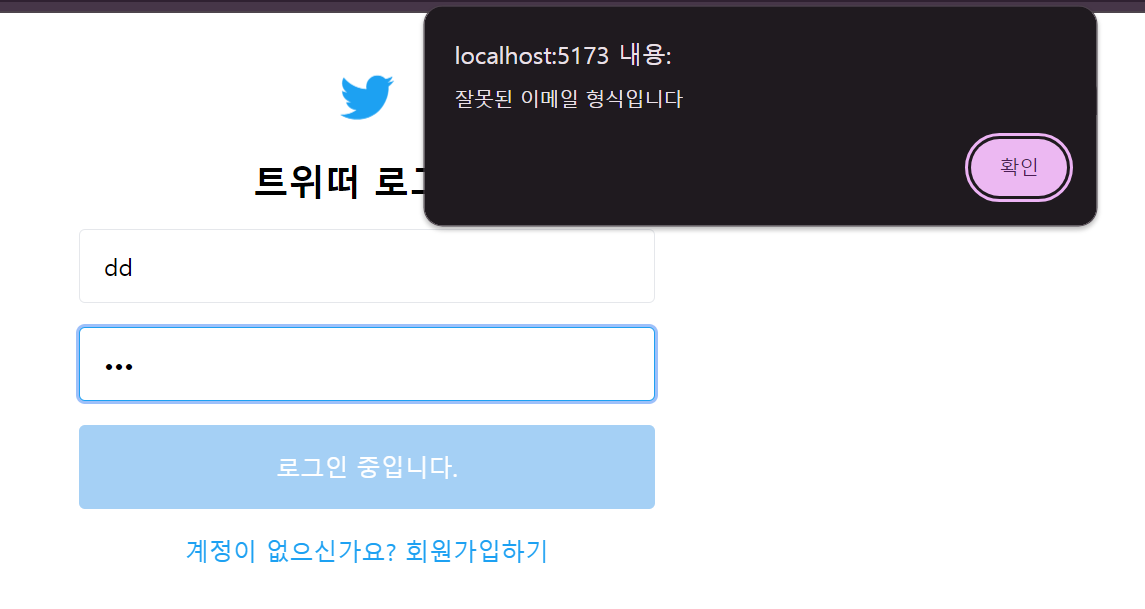
Task: Click the word 잘못된 in the alert message
Action: coord(483,99)
